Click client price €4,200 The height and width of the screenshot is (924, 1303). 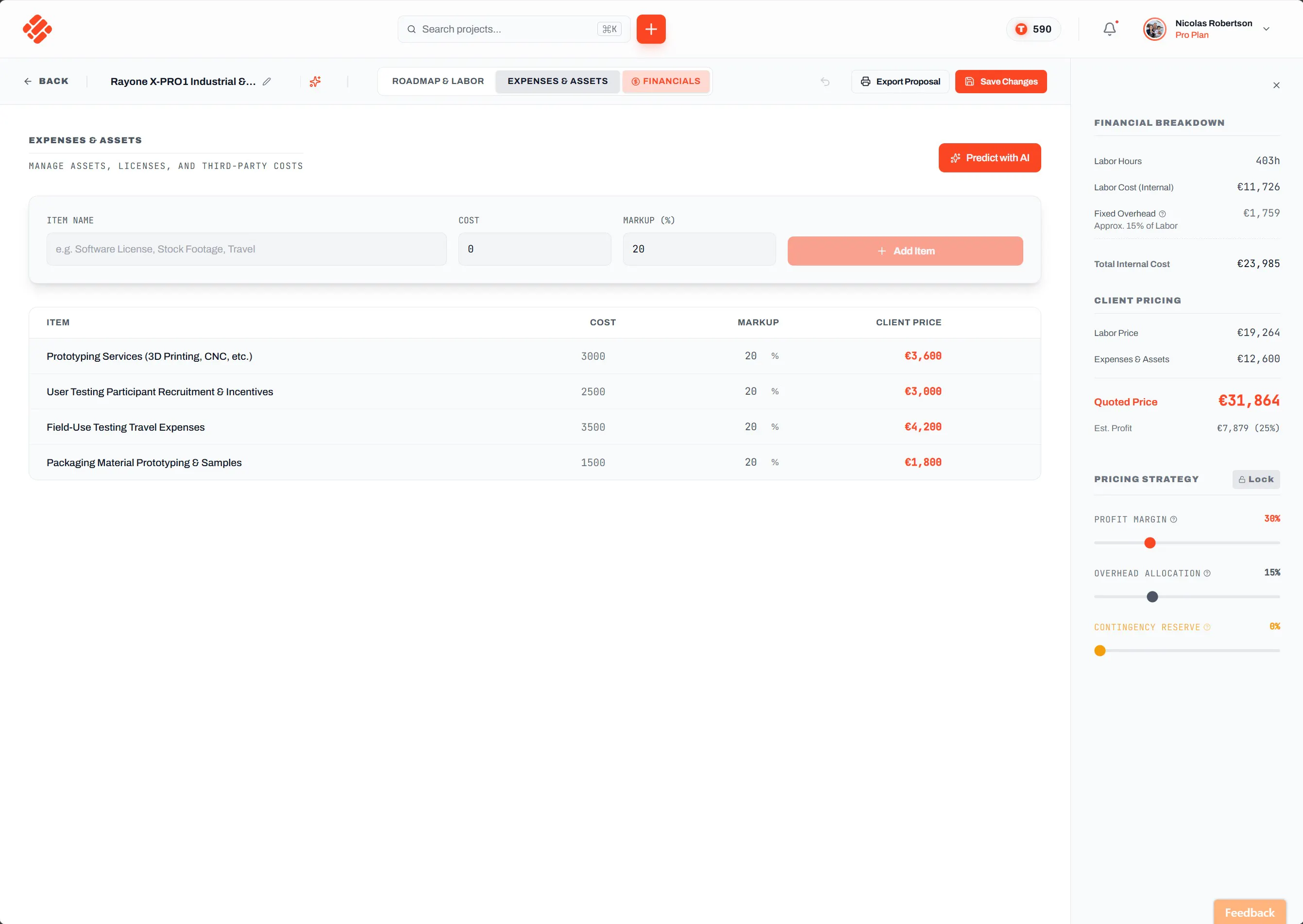pyautogui.click(x=923, y=427)
